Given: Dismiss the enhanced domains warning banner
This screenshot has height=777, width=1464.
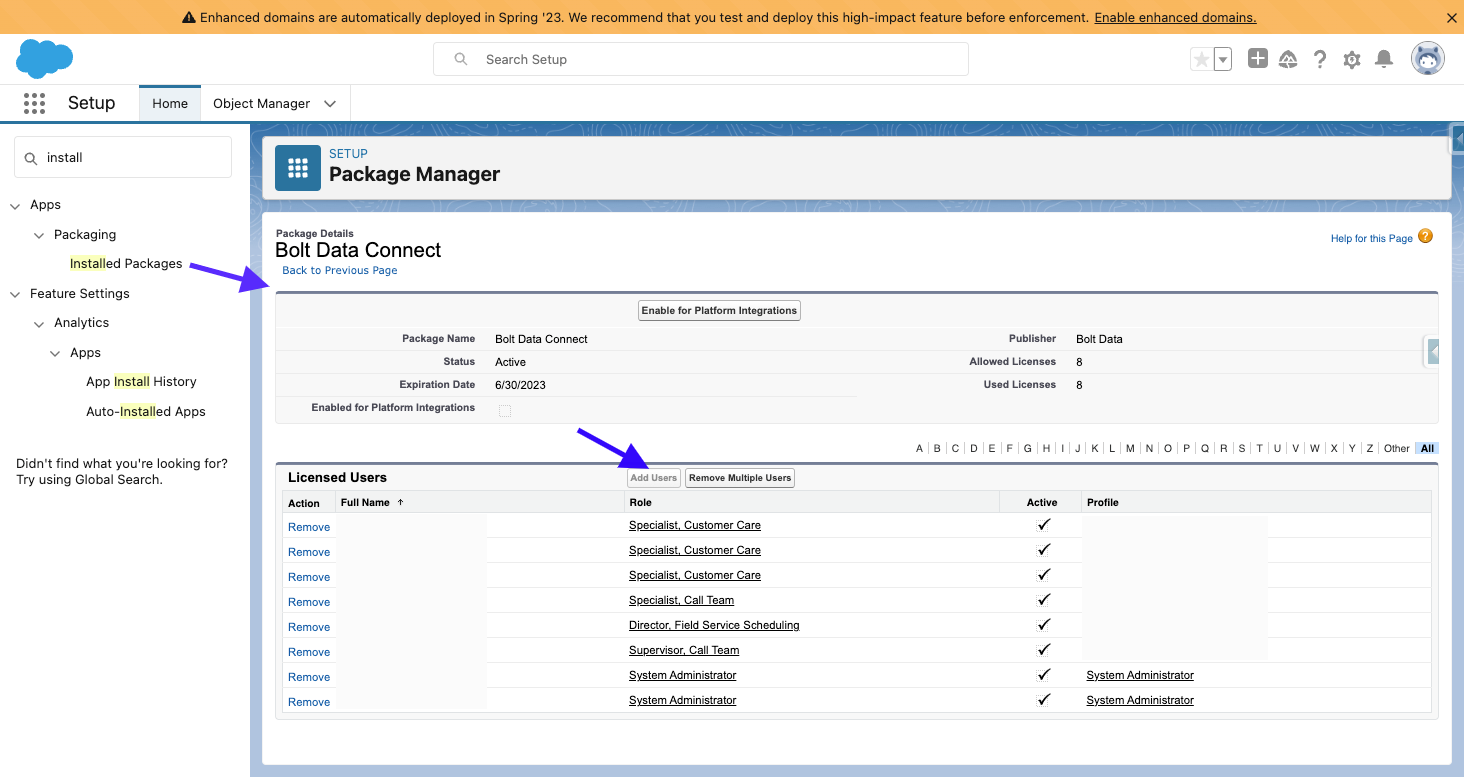Looking at the screenshot, I should tap(1452, 18).
